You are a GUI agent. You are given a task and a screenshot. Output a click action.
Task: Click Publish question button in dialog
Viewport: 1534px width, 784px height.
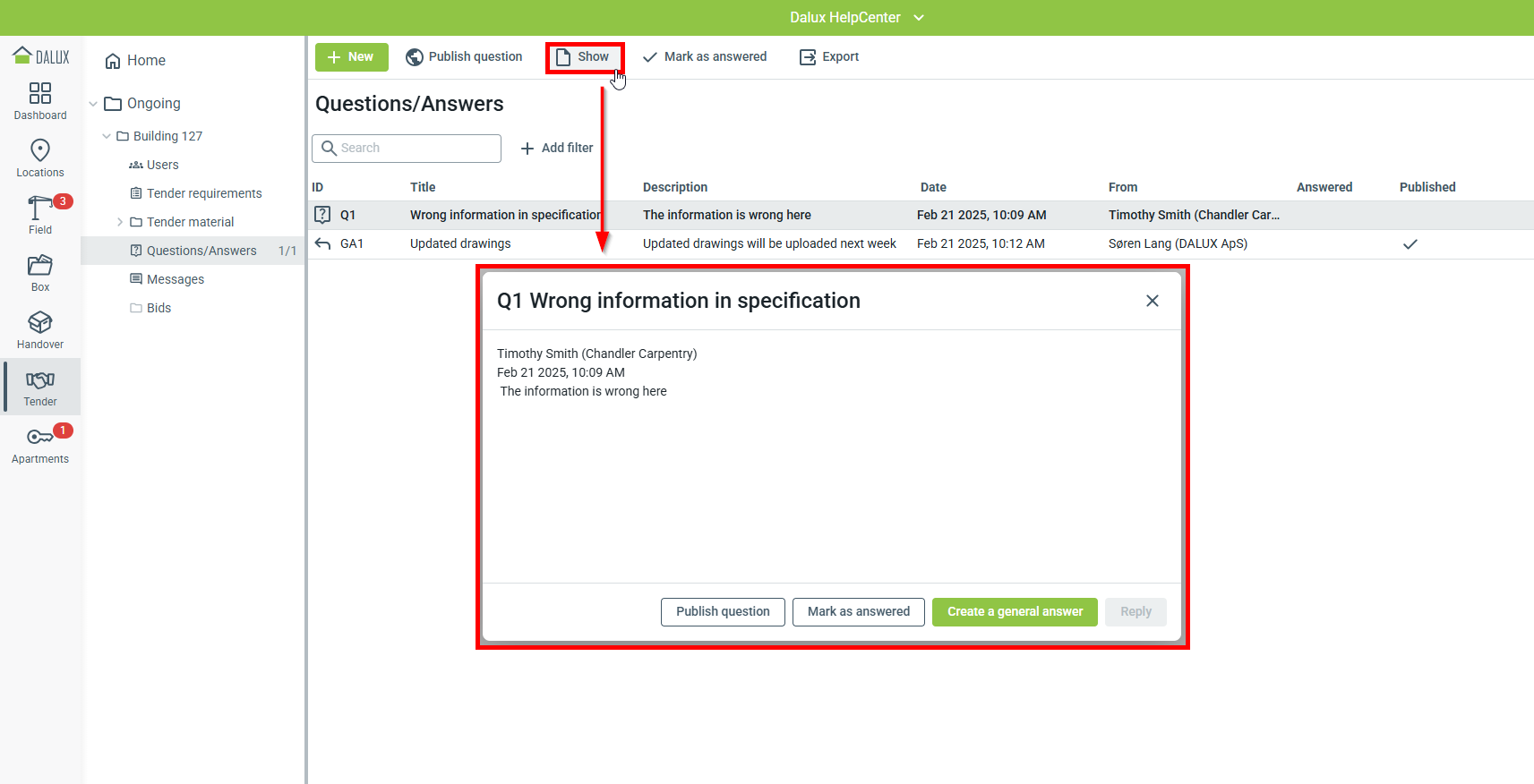[723, 612]
